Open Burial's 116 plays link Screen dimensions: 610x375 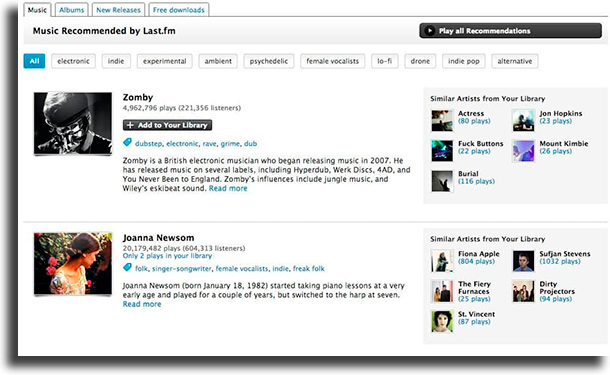click(476, 181)
